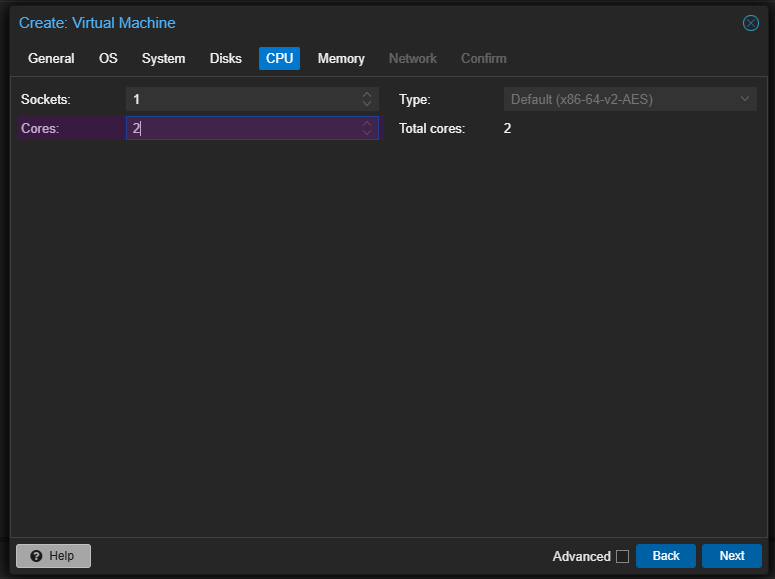This screenshot has height=579, width=775.
Task: Click the Sockets label
Action: point(46,99)
